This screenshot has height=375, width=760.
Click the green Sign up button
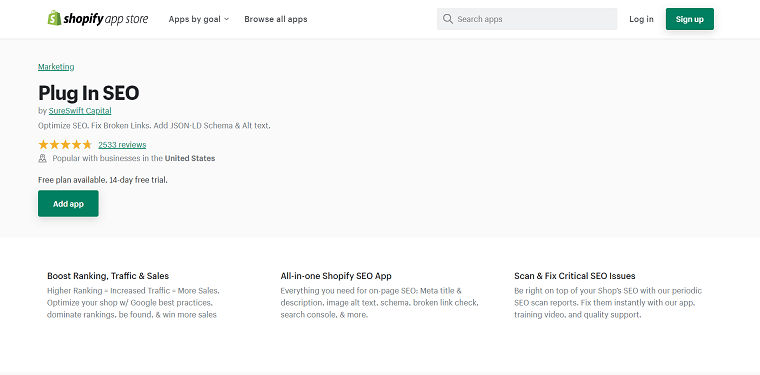point(689,19)
